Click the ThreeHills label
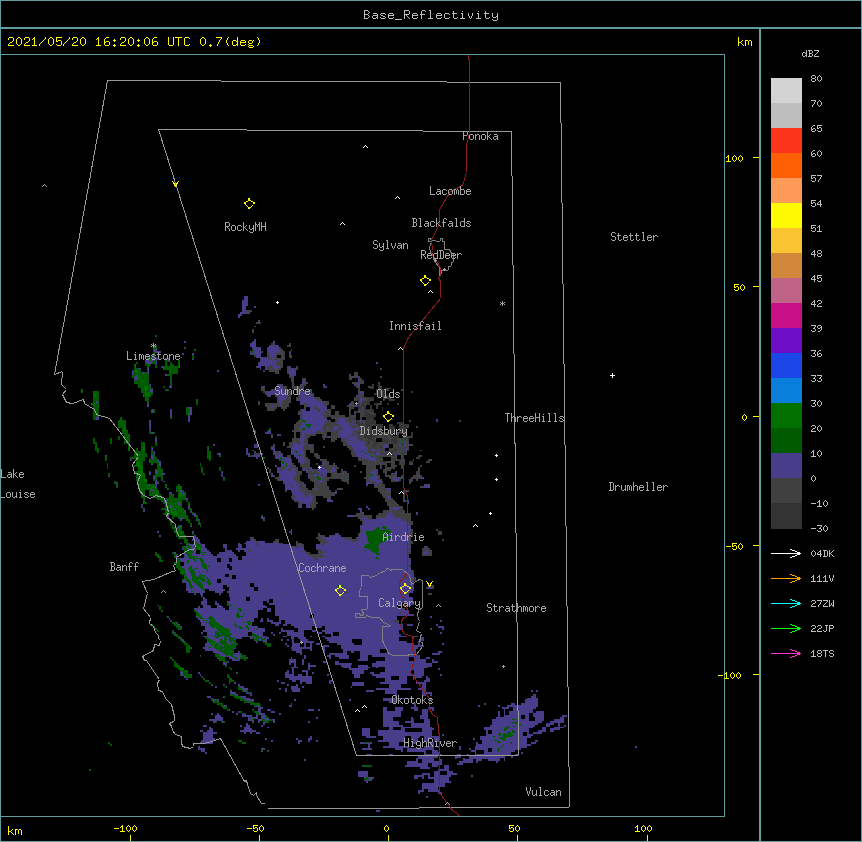 (x=534, y=418)
